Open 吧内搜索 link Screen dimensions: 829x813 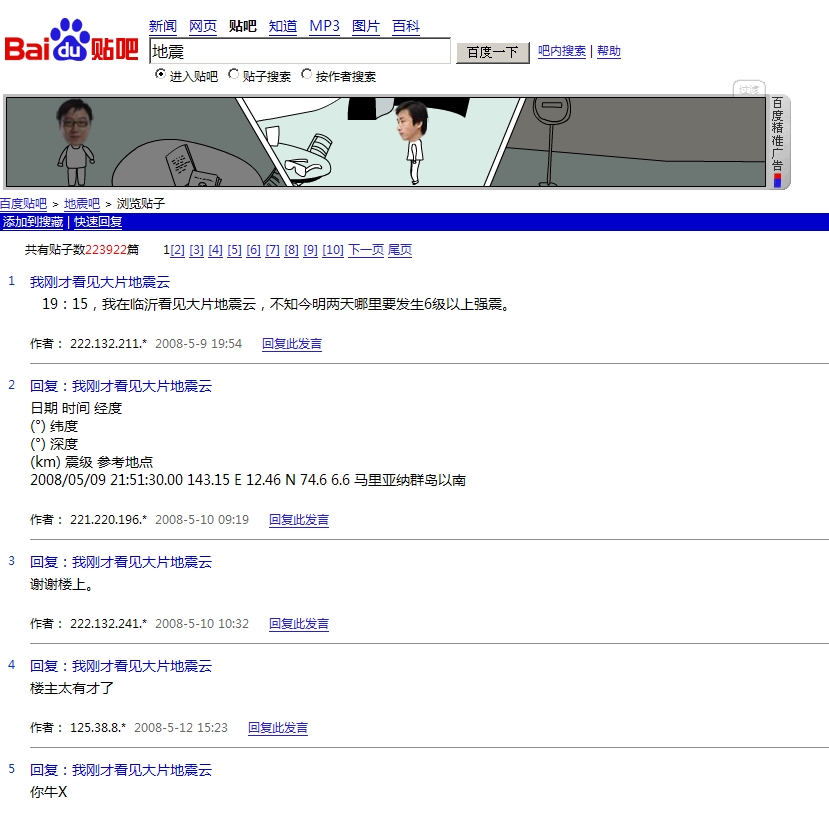point(561,51)
